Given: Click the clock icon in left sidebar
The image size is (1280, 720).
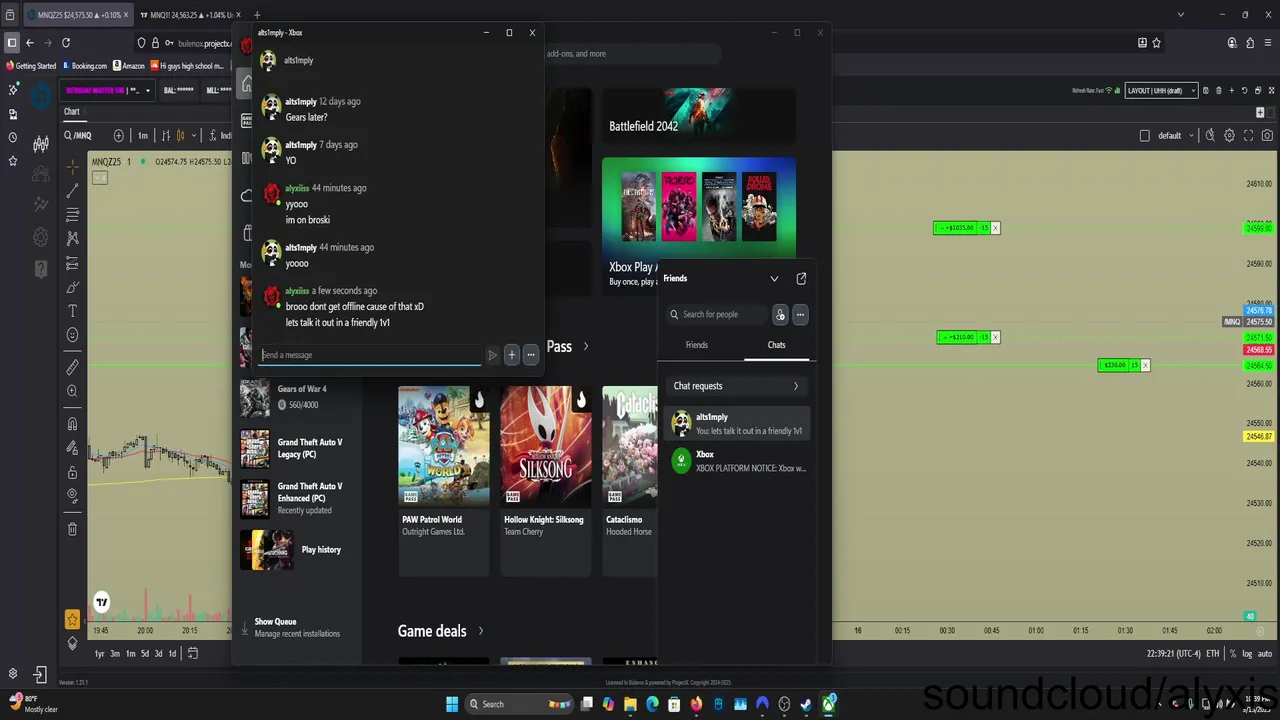Looking at the screenshot, I should (x=13, y=137).
